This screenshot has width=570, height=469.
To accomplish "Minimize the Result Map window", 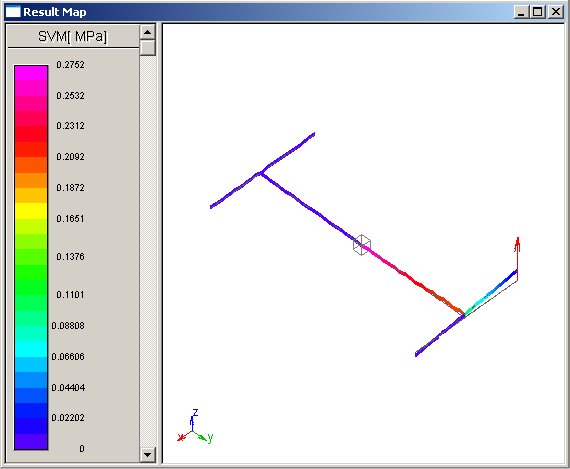I will (x=522, y=12).
